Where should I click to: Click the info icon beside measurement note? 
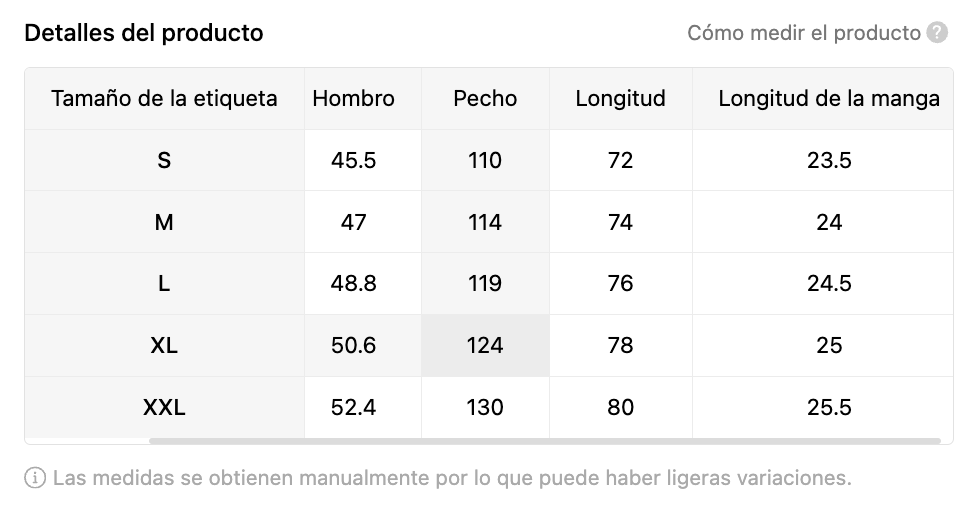coord(35,478)
